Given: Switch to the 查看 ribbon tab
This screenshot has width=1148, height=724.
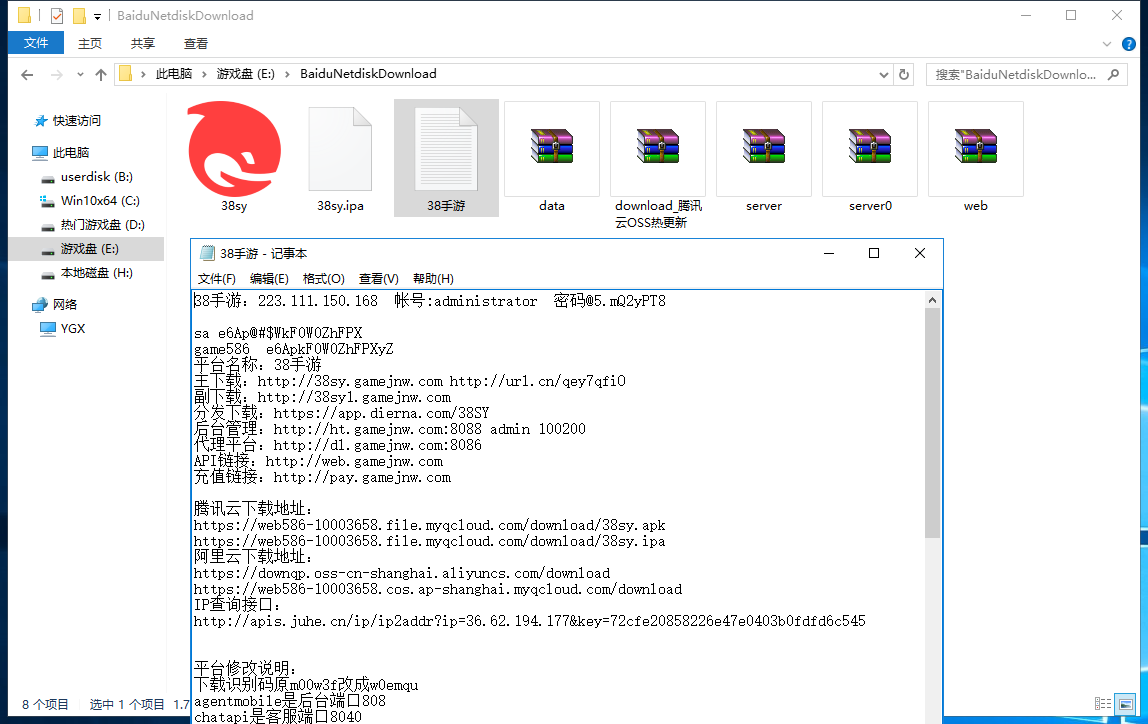Looking at the screenshot, I should [196, 44].
